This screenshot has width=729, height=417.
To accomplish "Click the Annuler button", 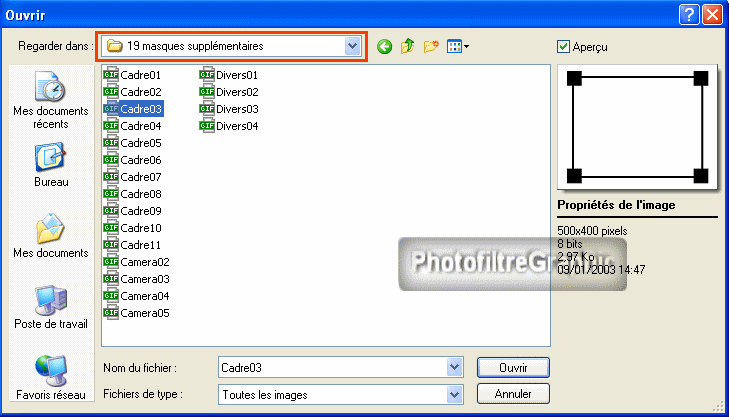I will pos(512,394).
